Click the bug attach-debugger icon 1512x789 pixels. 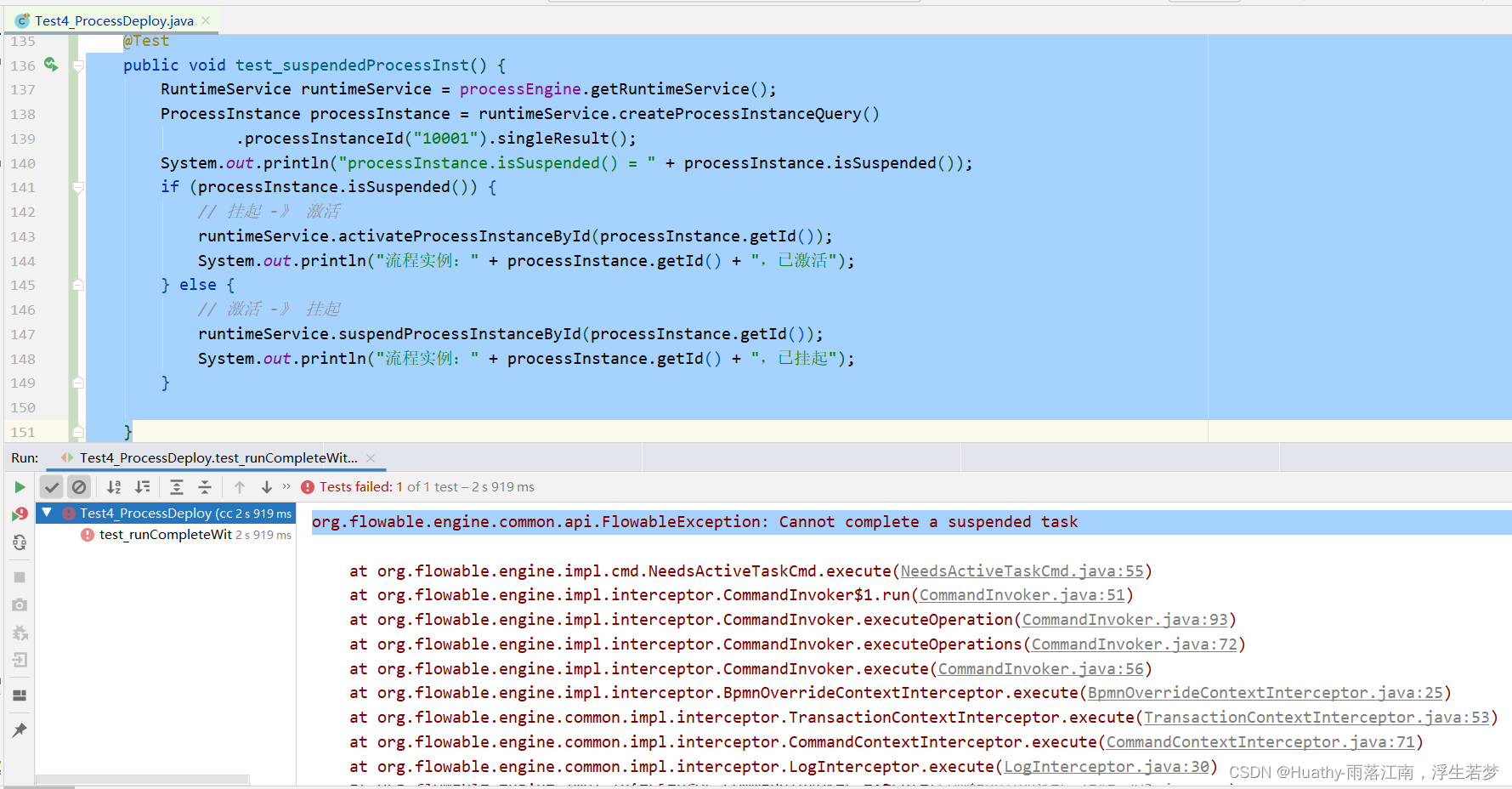(20, 633)
